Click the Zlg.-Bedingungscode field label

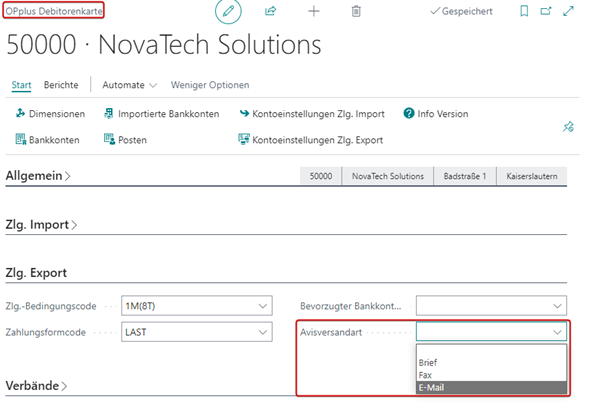click(x=51, y=306)
